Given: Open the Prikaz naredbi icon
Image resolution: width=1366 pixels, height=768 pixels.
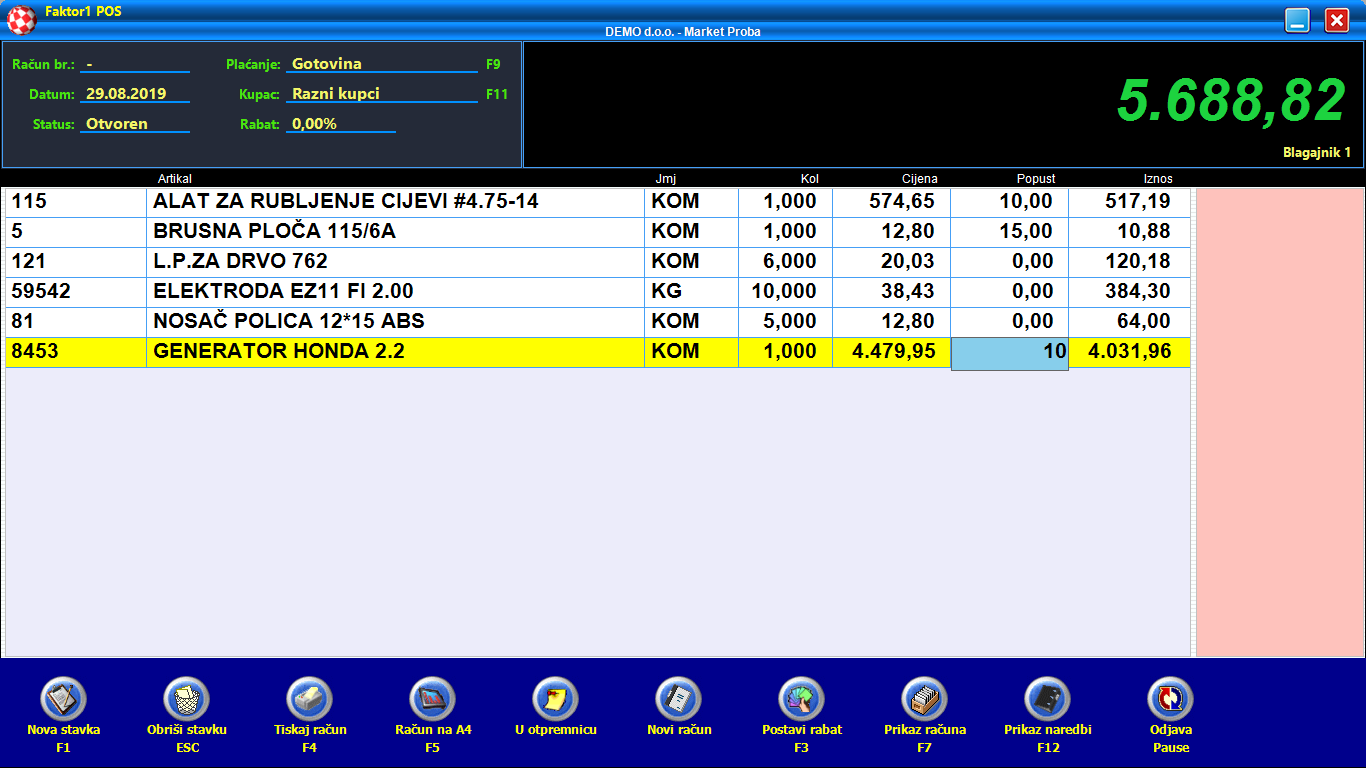Looking at the screenshot, I should tap(1047, 698).
